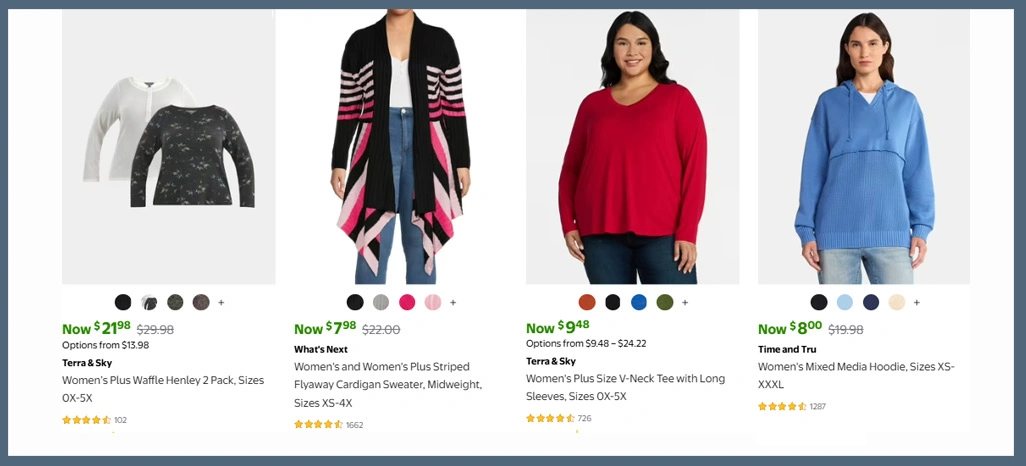This screenshot has height=466, width=1026.
Task: Show additional colors for V-Neck Tee
Action: [x=685, y=302]
